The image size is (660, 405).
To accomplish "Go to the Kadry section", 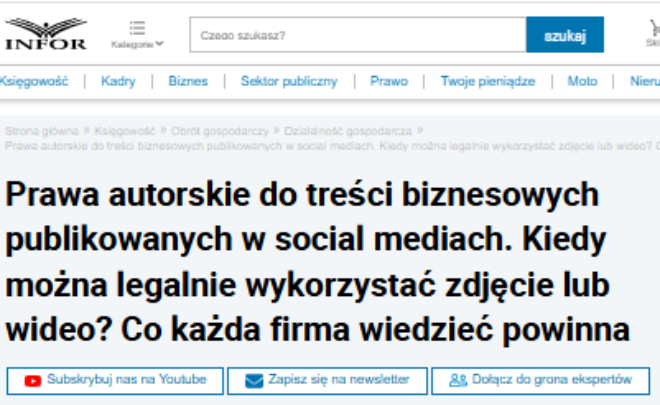I will coord(118,81).
